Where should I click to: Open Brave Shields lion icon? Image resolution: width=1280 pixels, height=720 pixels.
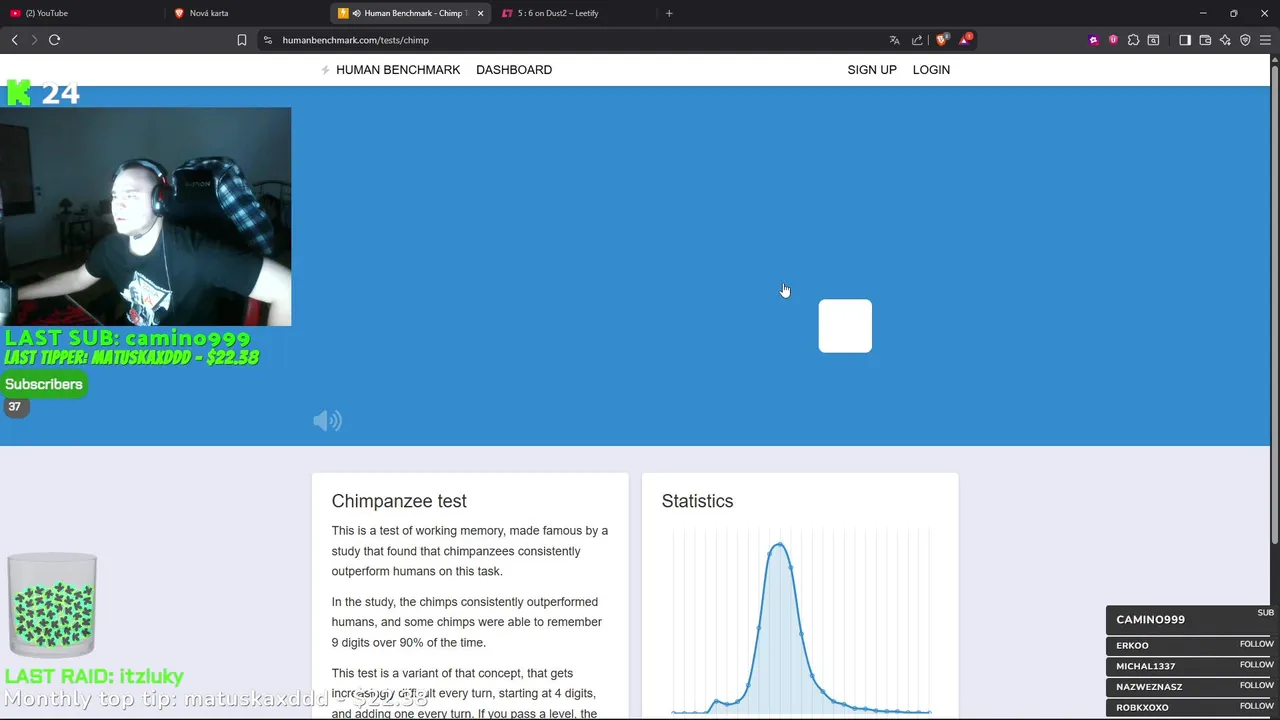(x=941, y=40)
